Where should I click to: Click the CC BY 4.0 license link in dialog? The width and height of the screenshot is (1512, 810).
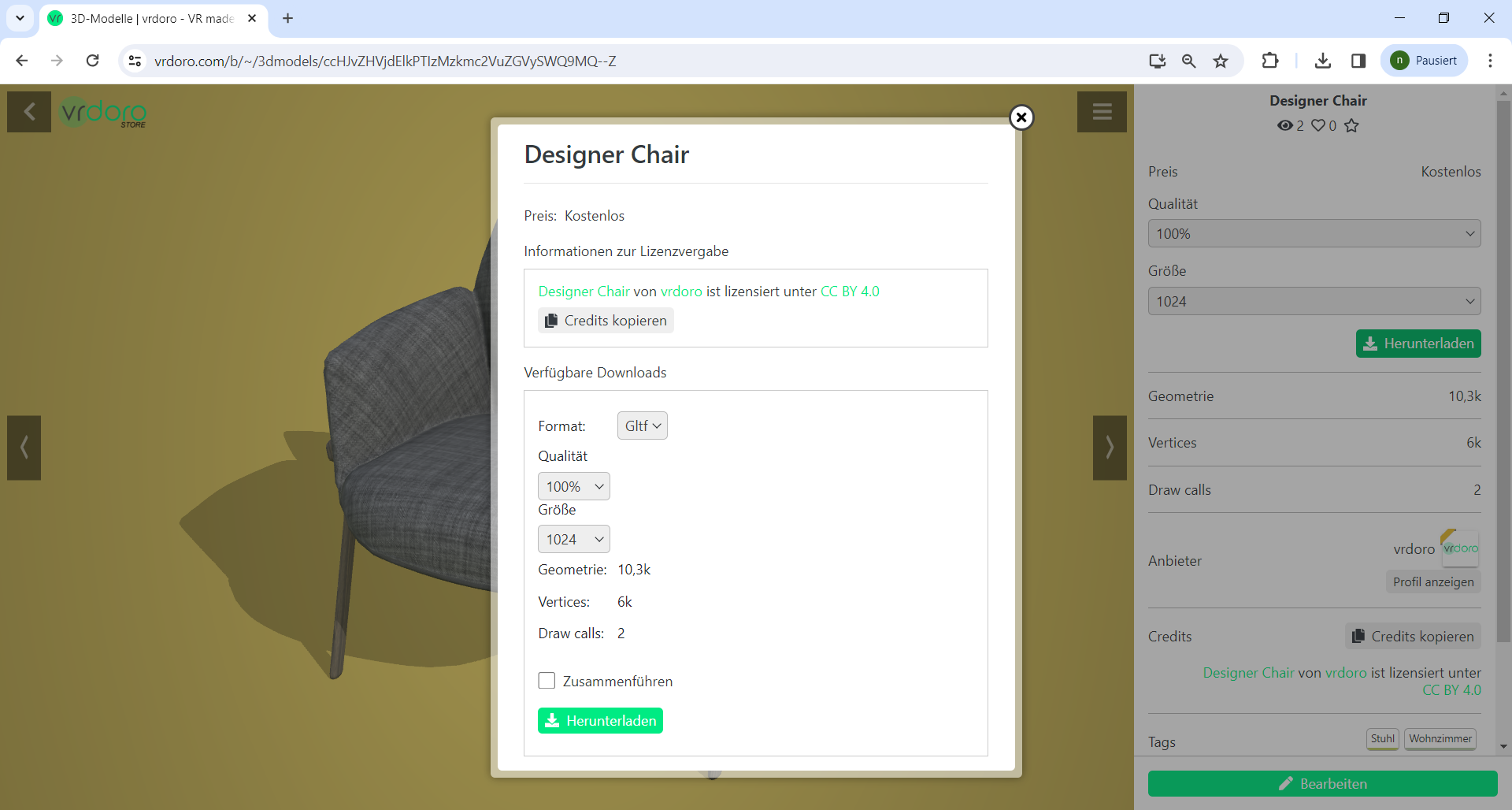coord(850,292)
